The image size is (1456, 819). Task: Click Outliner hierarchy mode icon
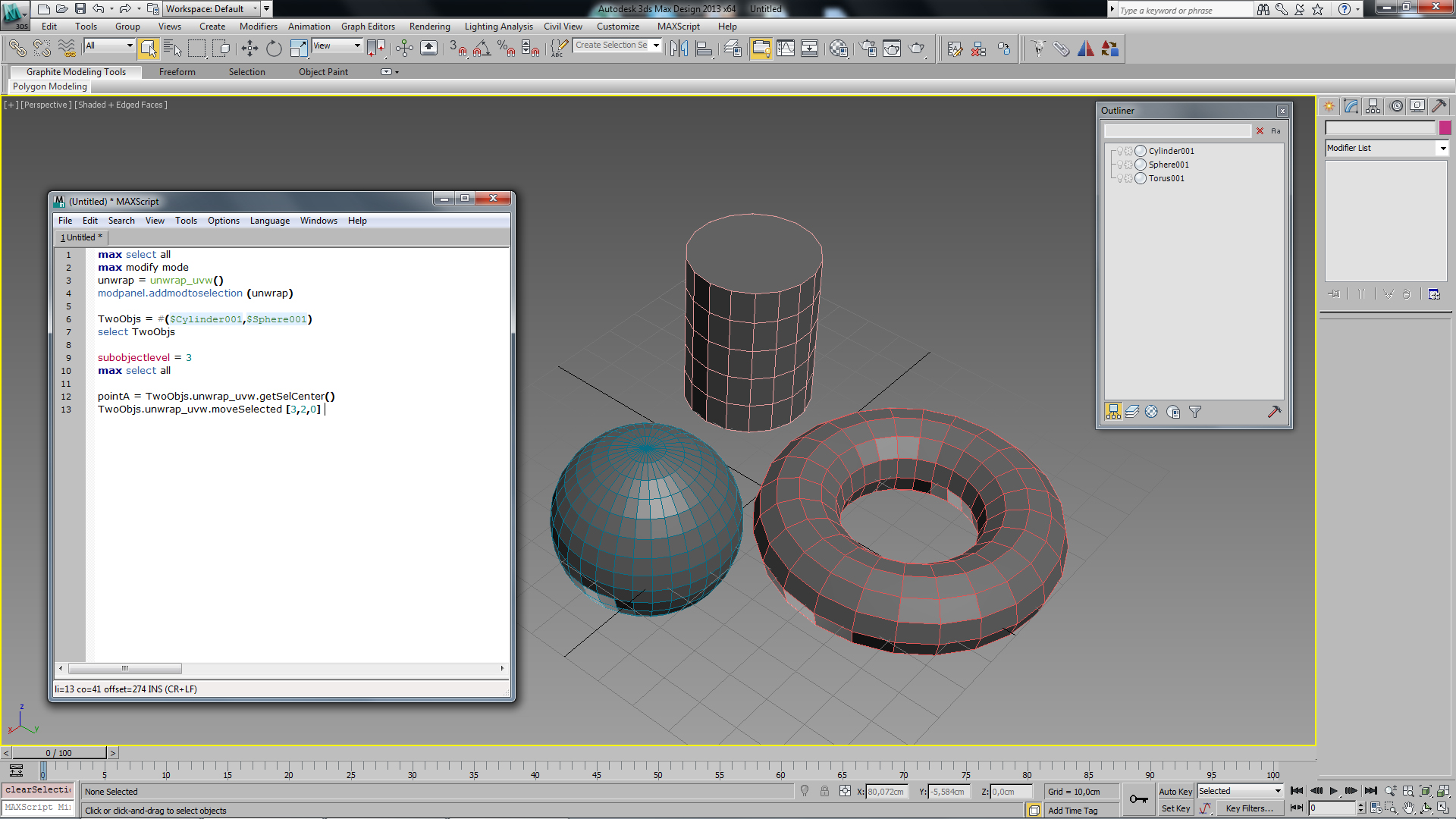click(1112, 412)
